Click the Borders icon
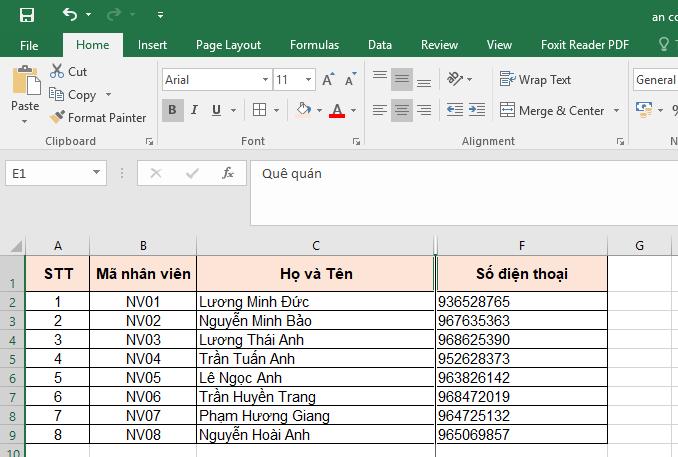The height and width of the screenshot is (457, 678). pos(259,110)
